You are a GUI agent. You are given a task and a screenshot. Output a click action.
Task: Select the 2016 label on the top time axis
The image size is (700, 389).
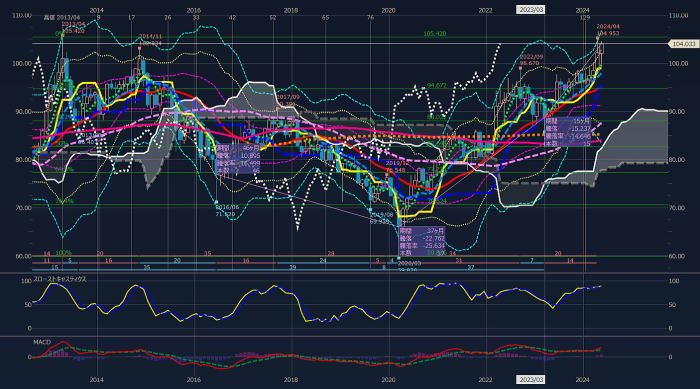pyautogui.click(x=194, y=10)
